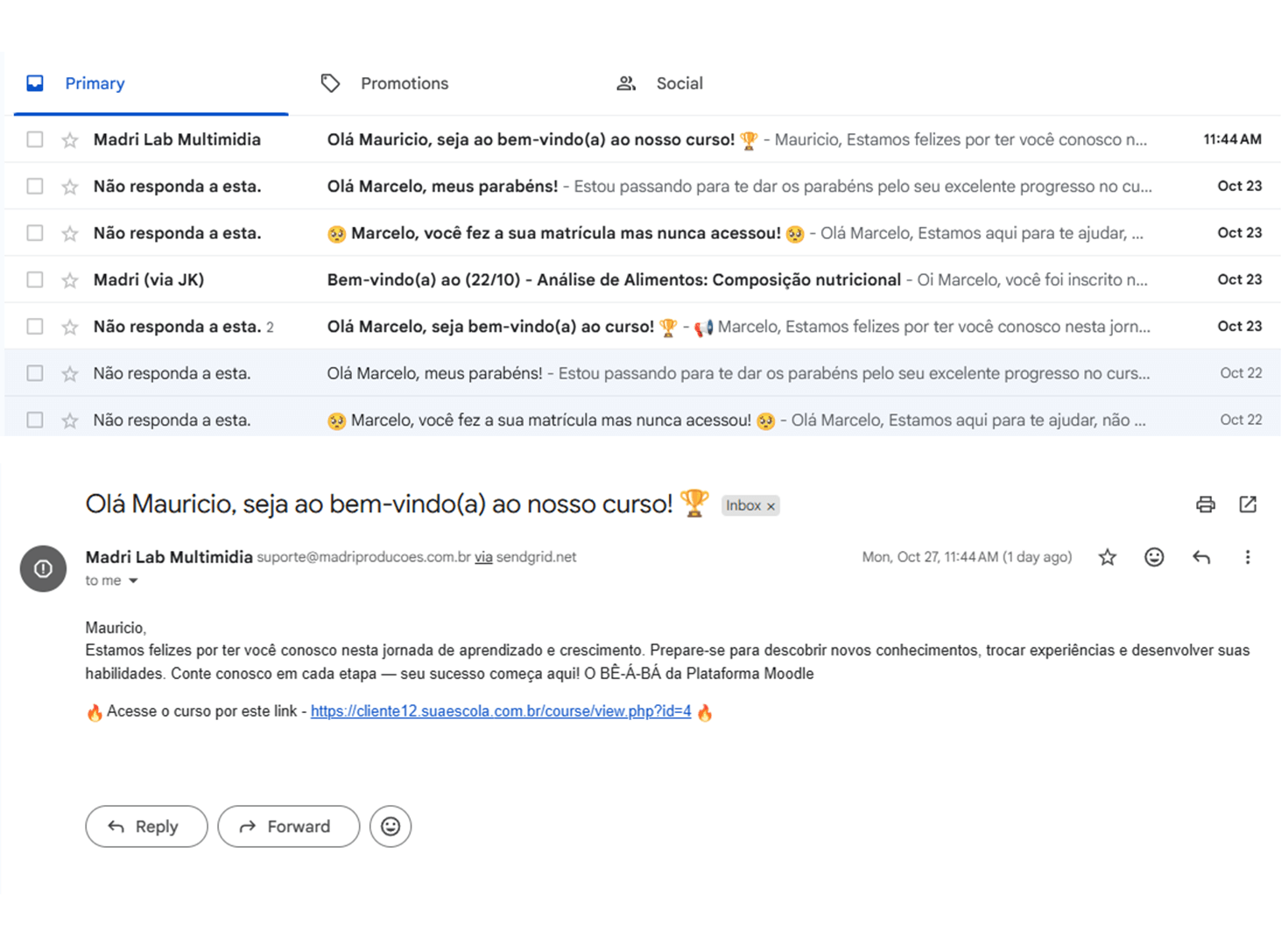Open the cliente12.suaescola.com.br course link
This screenshot has height=946, width=1288.
[500, 711]
